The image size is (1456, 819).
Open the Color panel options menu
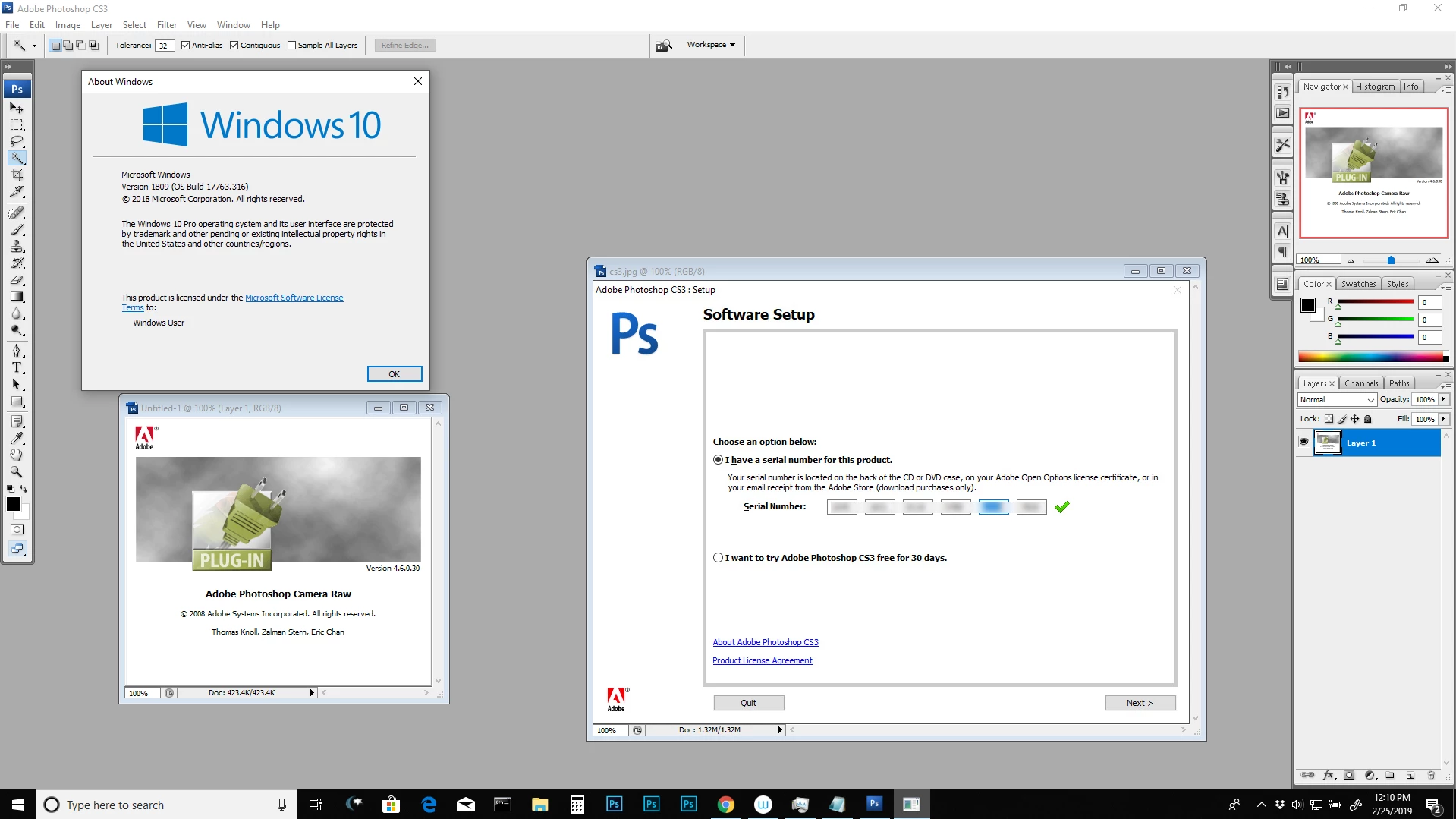point(1446,287)
